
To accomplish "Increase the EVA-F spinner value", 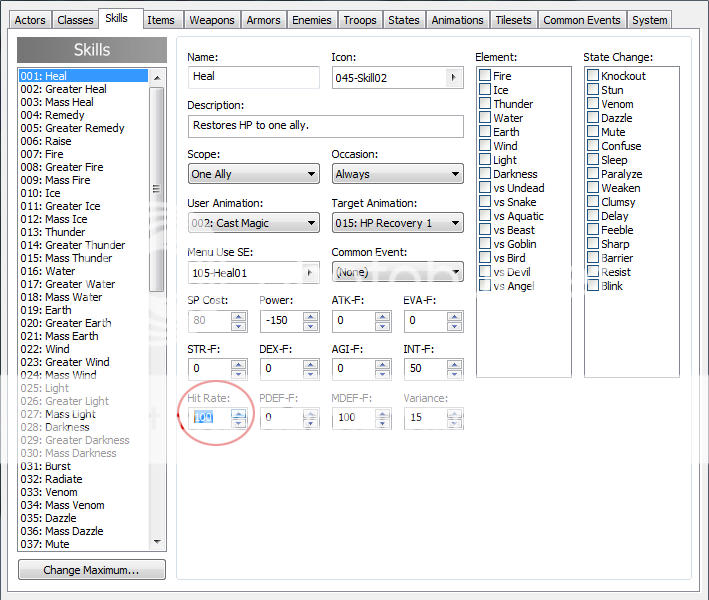I will pos(454,316).
